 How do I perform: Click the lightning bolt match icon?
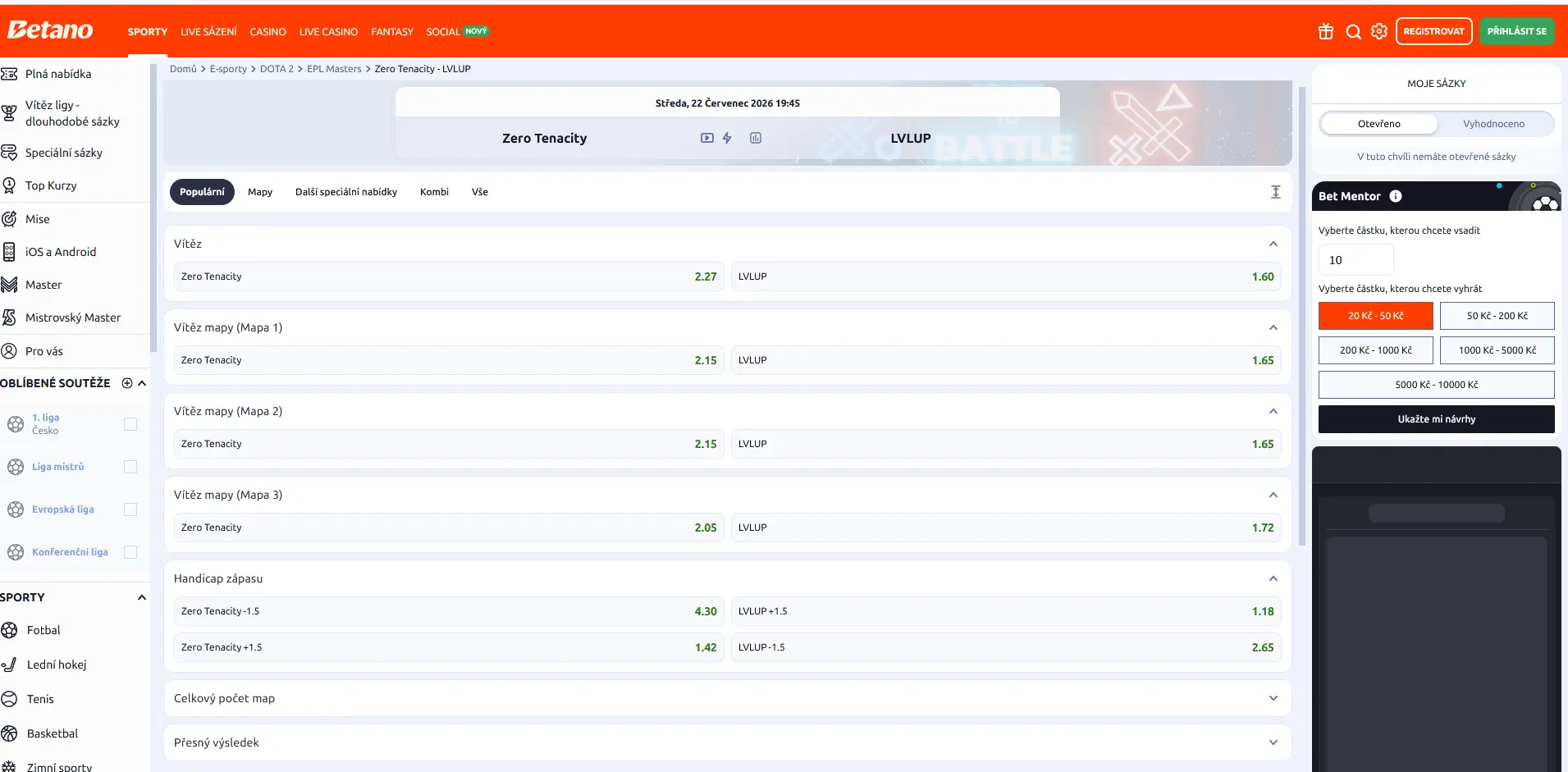point(727,138)
